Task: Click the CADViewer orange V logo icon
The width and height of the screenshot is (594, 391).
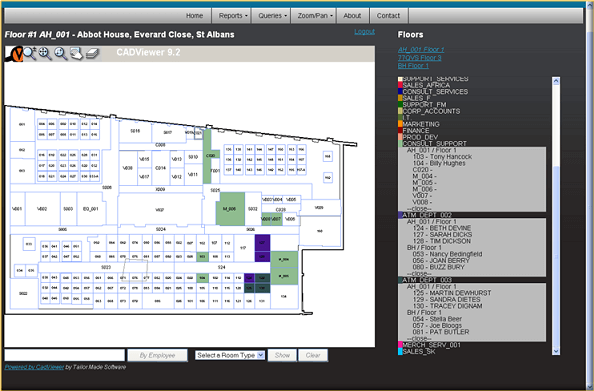Action: 14,54
